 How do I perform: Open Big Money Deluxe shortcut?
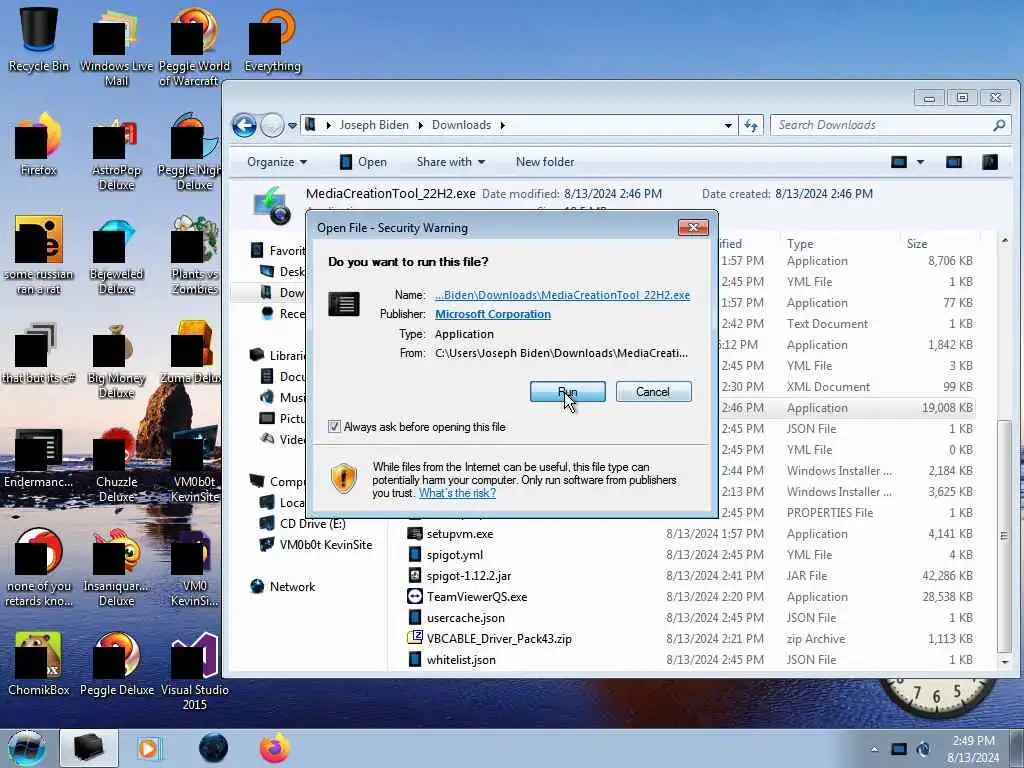point(116,360)
